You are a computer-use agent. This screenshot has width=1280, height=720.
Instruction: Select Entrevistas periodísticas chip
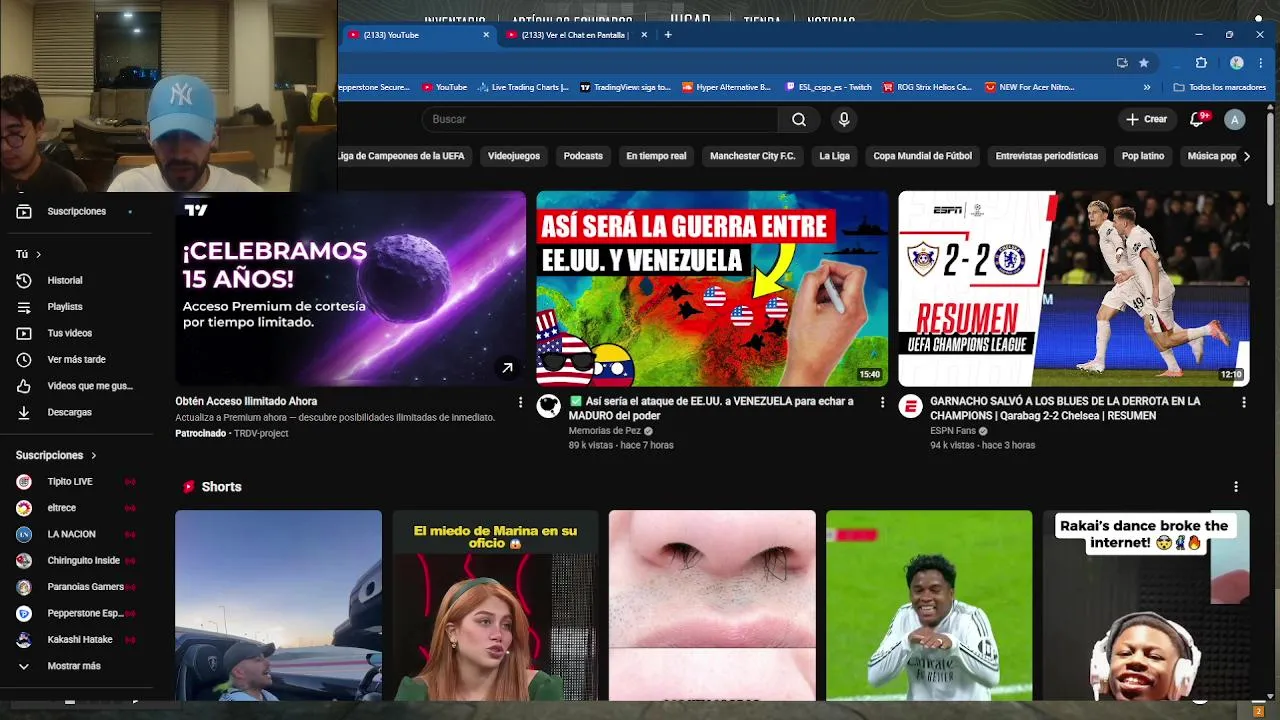click(x=1047, y=156)
